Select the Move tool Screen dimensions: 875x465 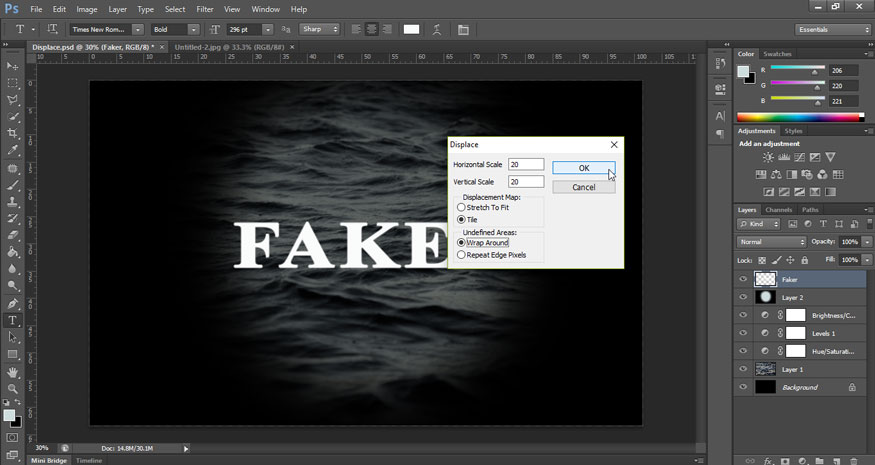pyautogui.click(x=12, y=66)
